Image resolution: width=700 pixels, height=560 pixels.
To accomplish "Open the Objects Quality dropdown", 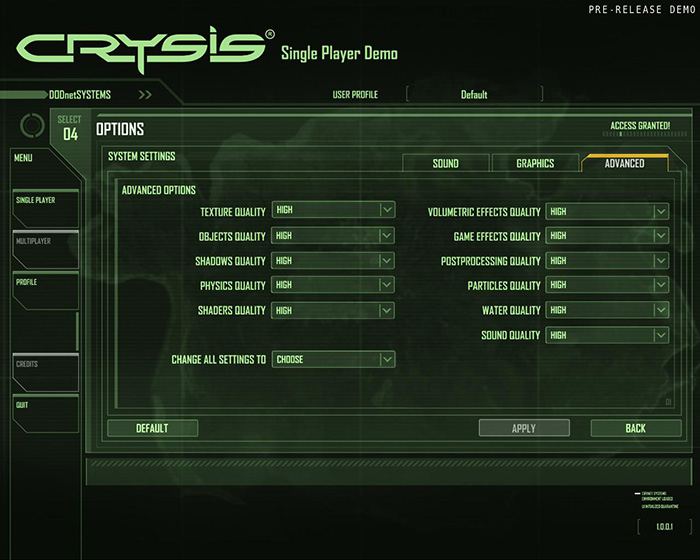I will pyautogui.click(x=333, y=236).
